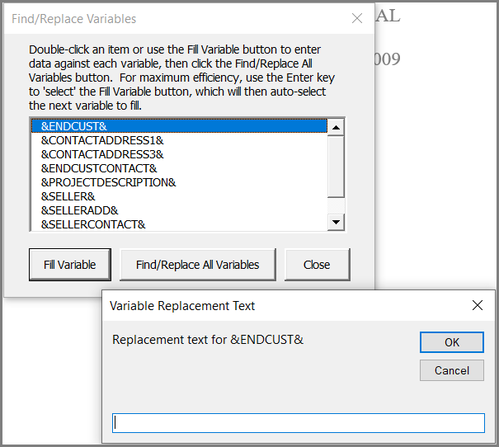499x447 pixels.
Task: Cancel the Variable Replacement Text dialog
Action: [452, 370]
